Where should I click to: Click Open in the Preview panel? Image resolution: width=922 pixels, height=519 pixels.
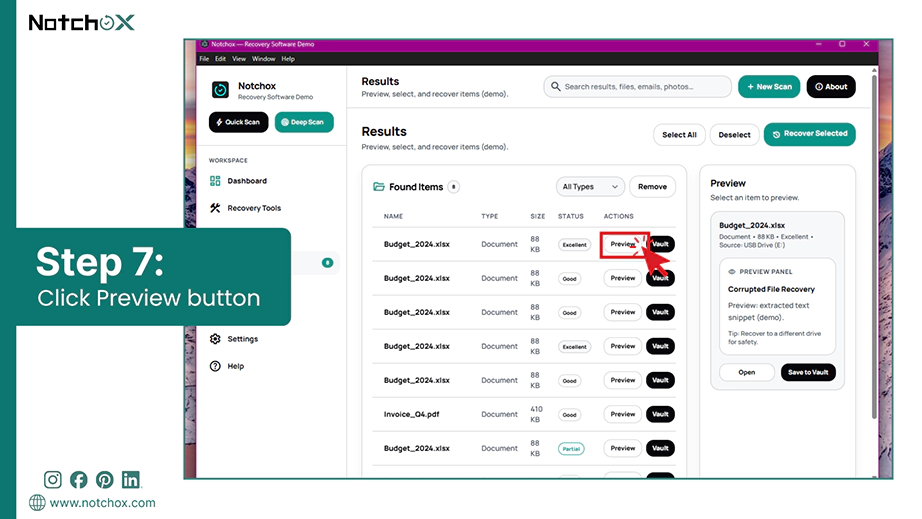pyautogui.click(x=747, y=372)
